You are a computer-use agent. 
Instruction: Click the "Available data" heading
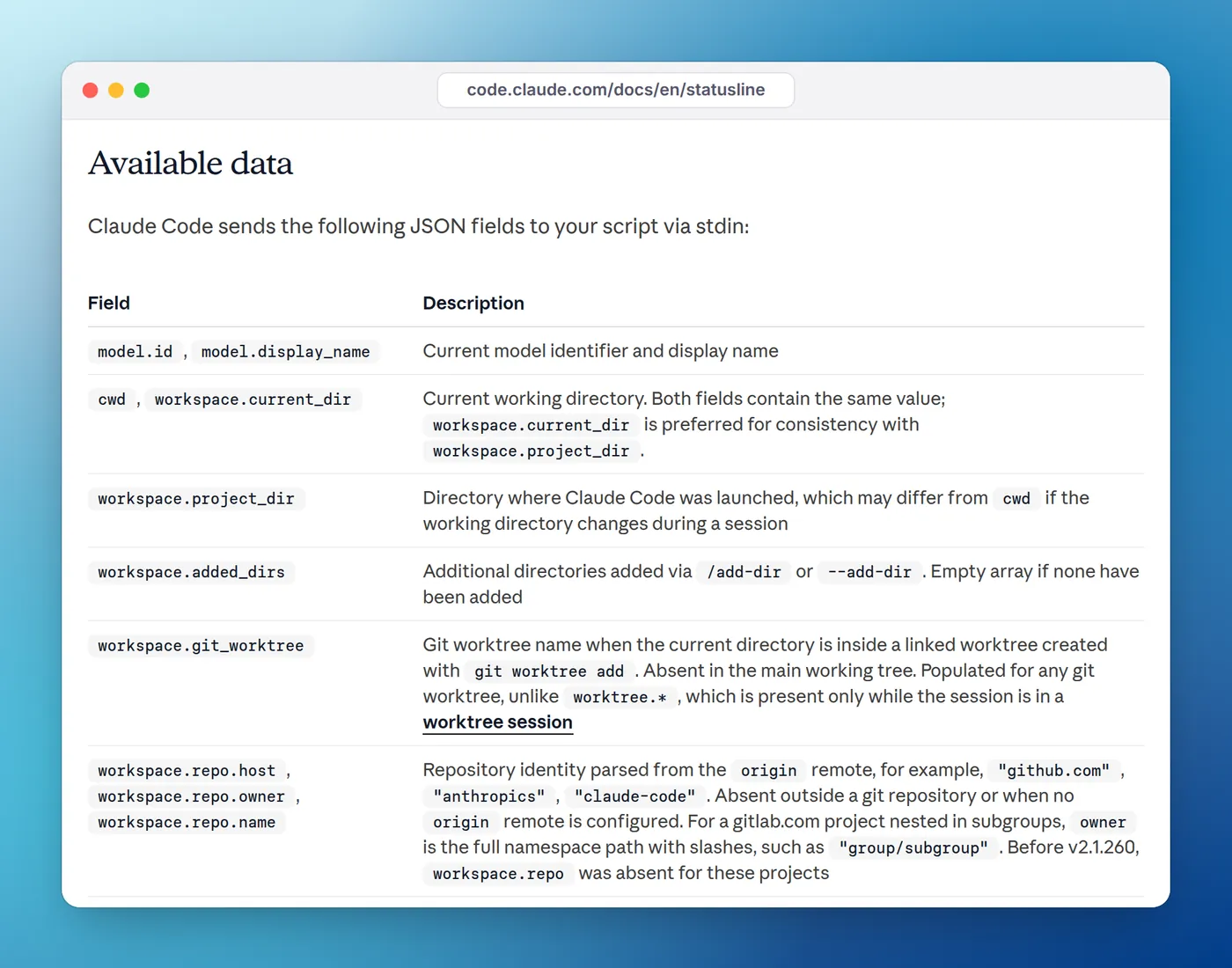tap(190, 164)
